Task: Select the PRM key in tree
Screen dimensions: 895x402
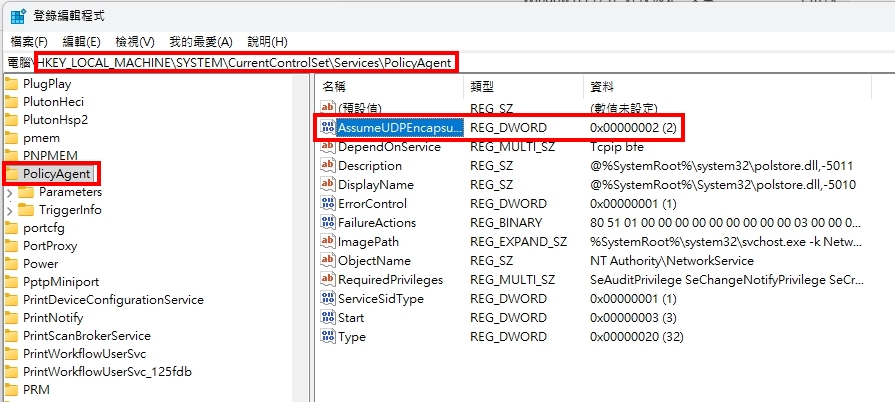Action: [36, 390]
